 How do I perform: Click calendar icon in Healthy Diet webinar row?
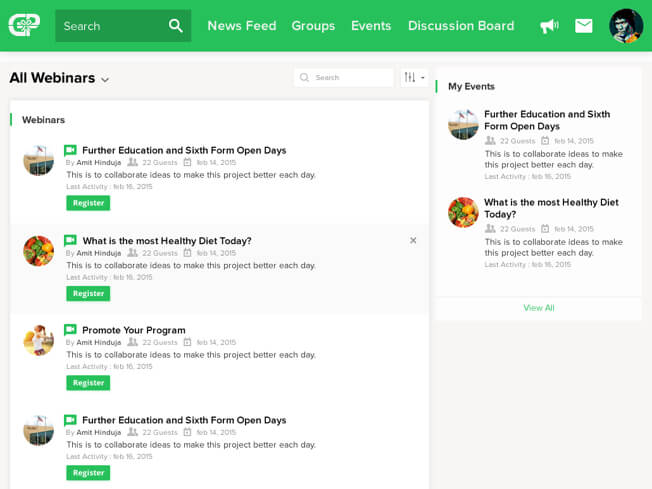pos(188,253)
